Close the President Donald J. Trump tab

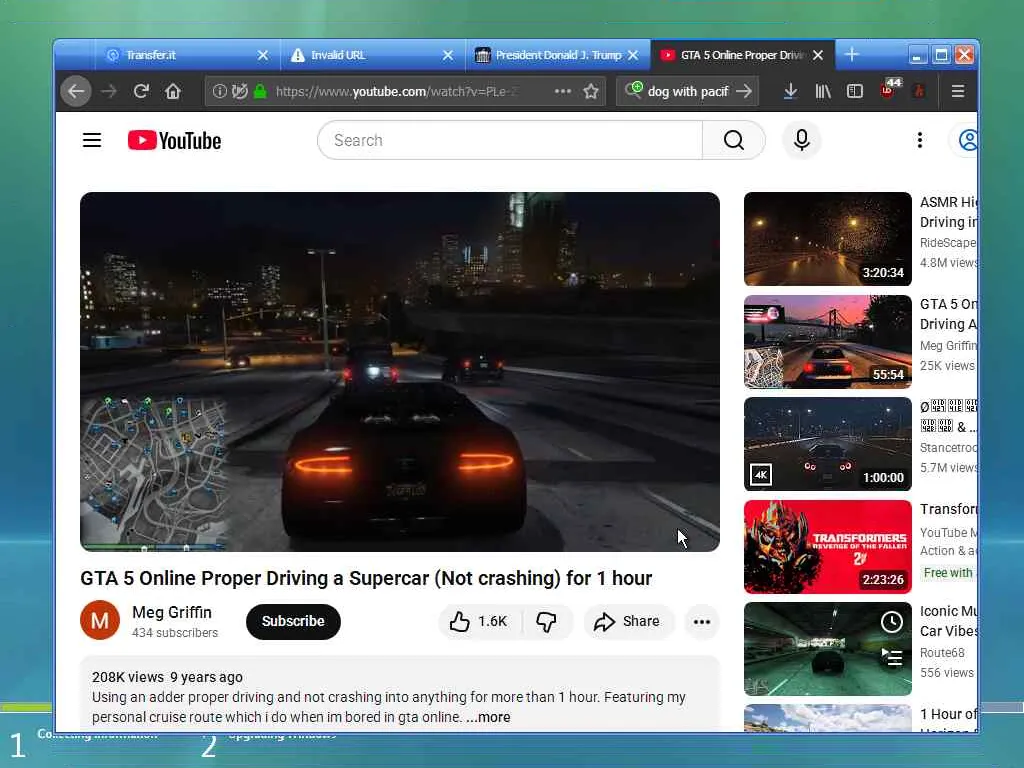pyautogui.click(x=633, y=56)
